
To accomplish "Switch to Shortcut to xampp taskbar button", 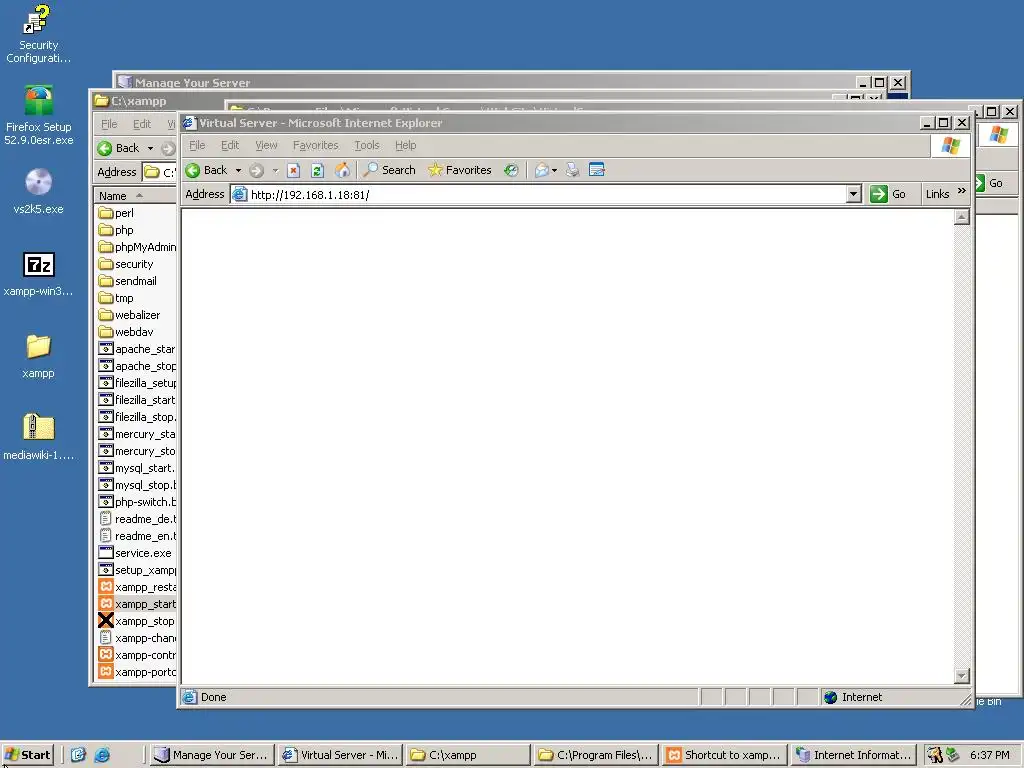I will [x=724, y=755].
